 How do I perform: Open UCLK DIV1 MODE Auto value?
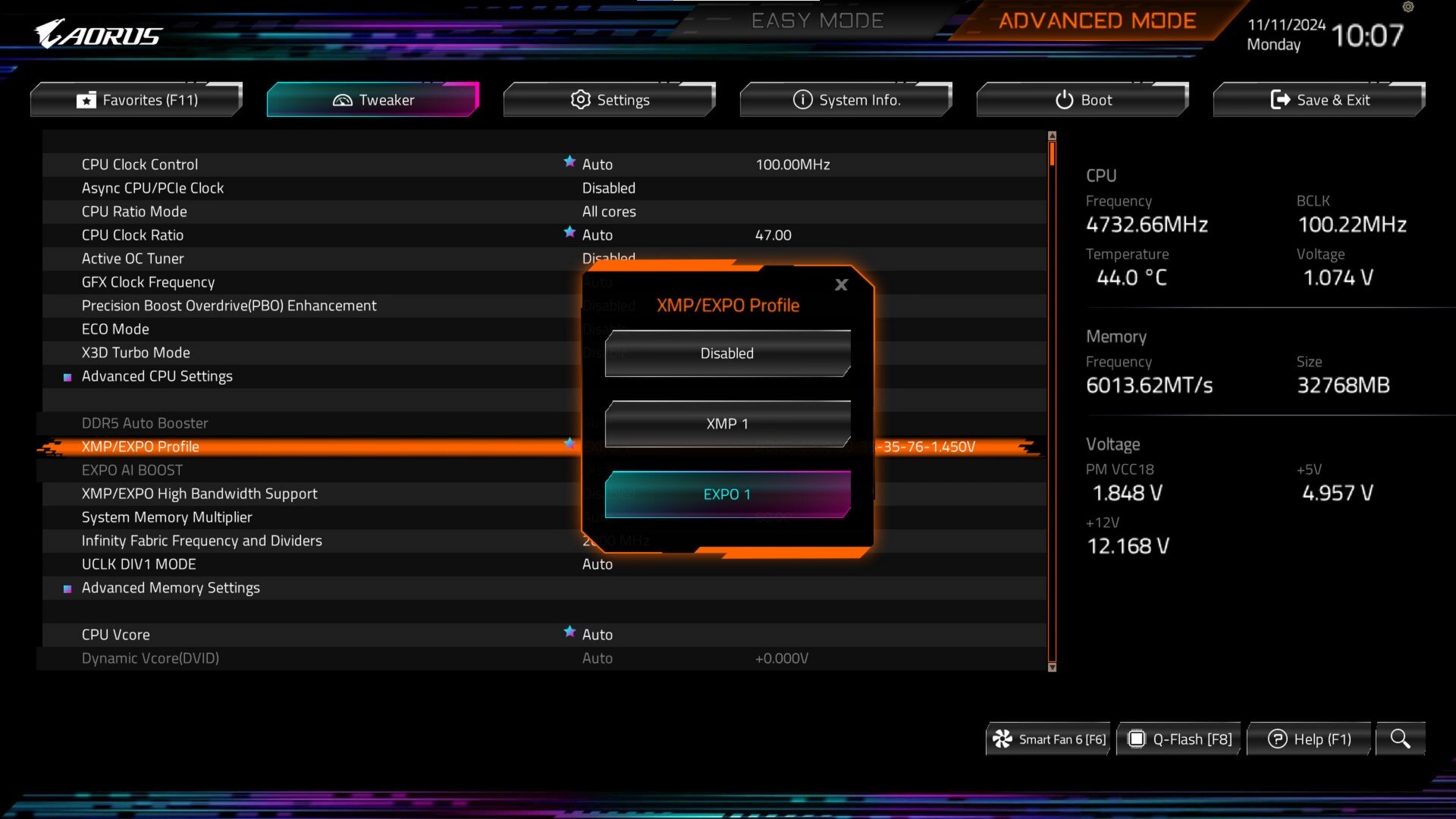pos(597,564)
